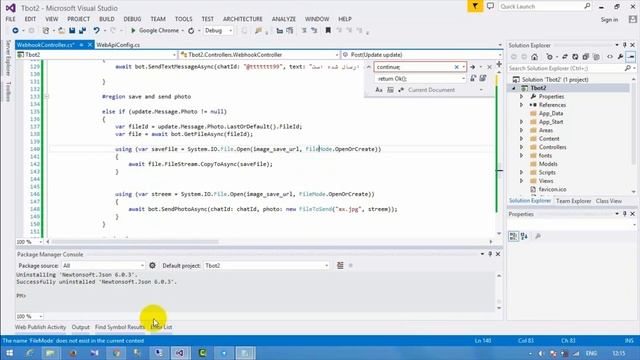The width and height of the screenshot is (640, 360).
Task: Open the Web Publish Activity tab
Action: tap(40, 327)
